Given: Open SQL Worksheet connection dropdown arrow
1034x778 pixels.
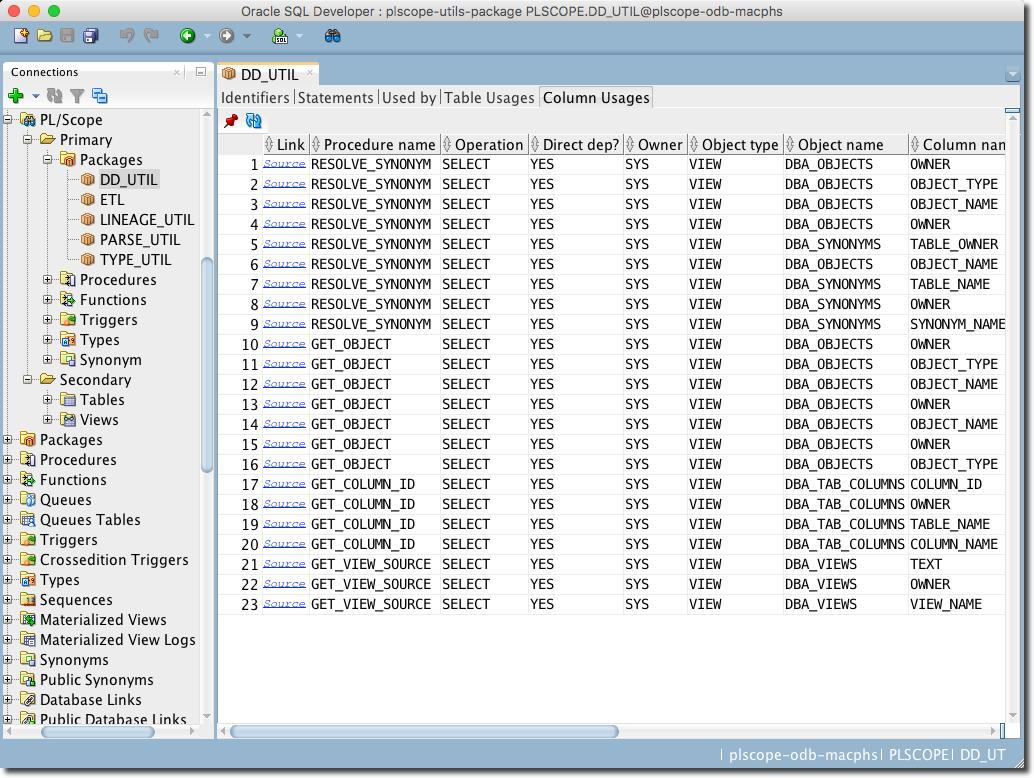Looking at the screenshot, I should pyautogui.click(x=299, y=36).
